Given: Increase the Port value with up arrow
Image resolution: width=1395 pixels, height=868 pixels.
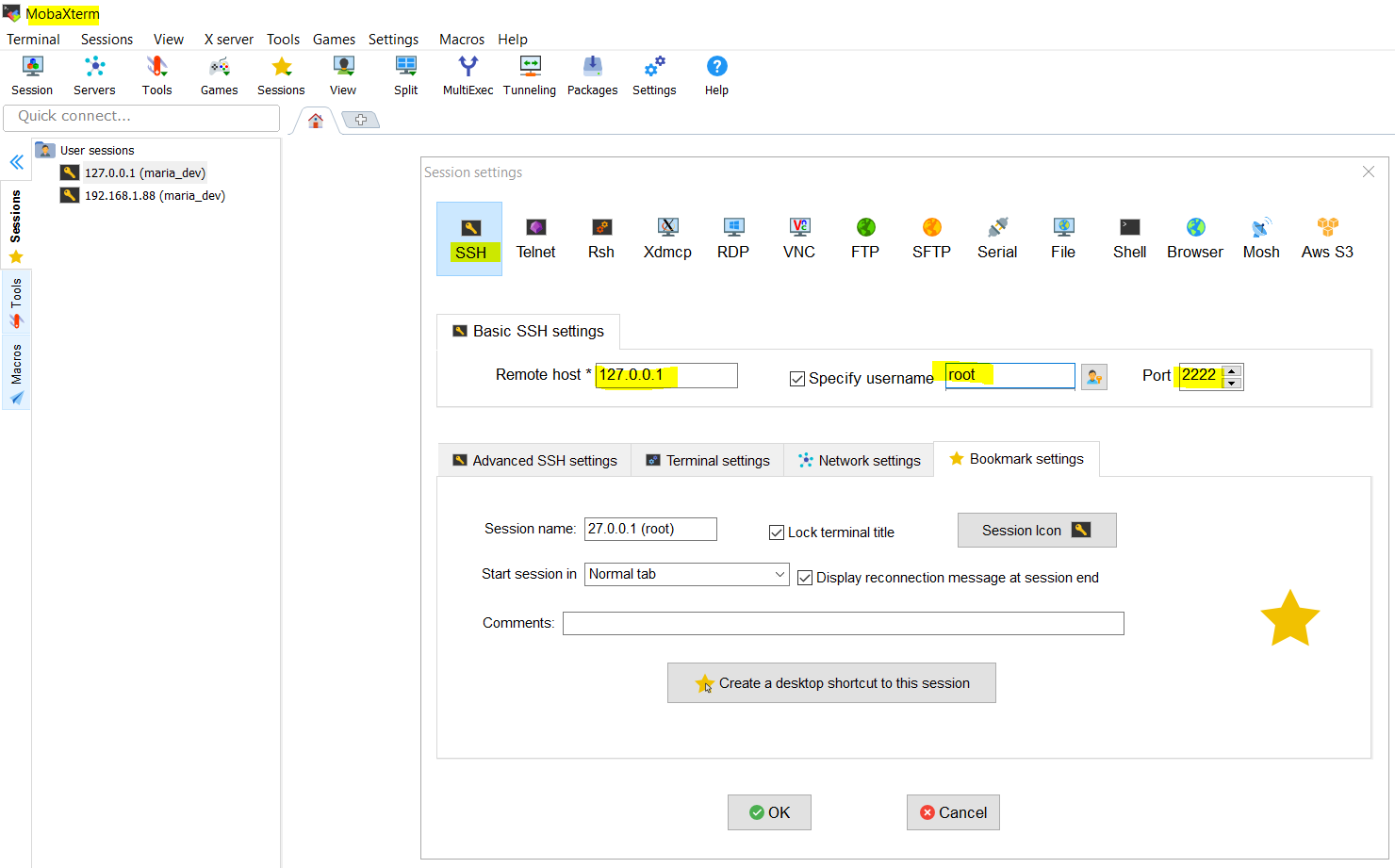Looking at the screenshot, I should click(x=1232, y=370).
